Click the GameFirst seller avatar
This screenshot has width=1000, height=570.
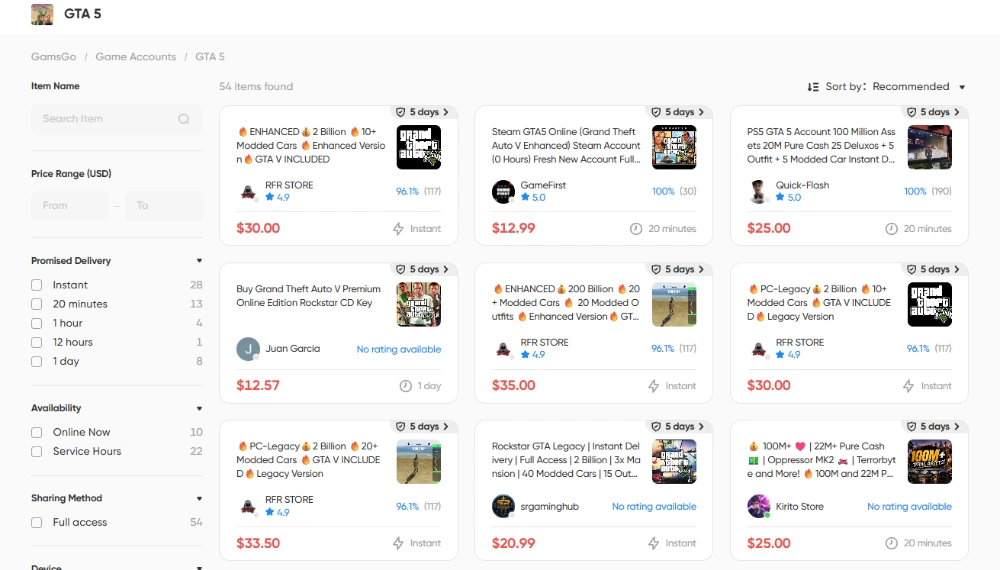click(x=503, y=191)
